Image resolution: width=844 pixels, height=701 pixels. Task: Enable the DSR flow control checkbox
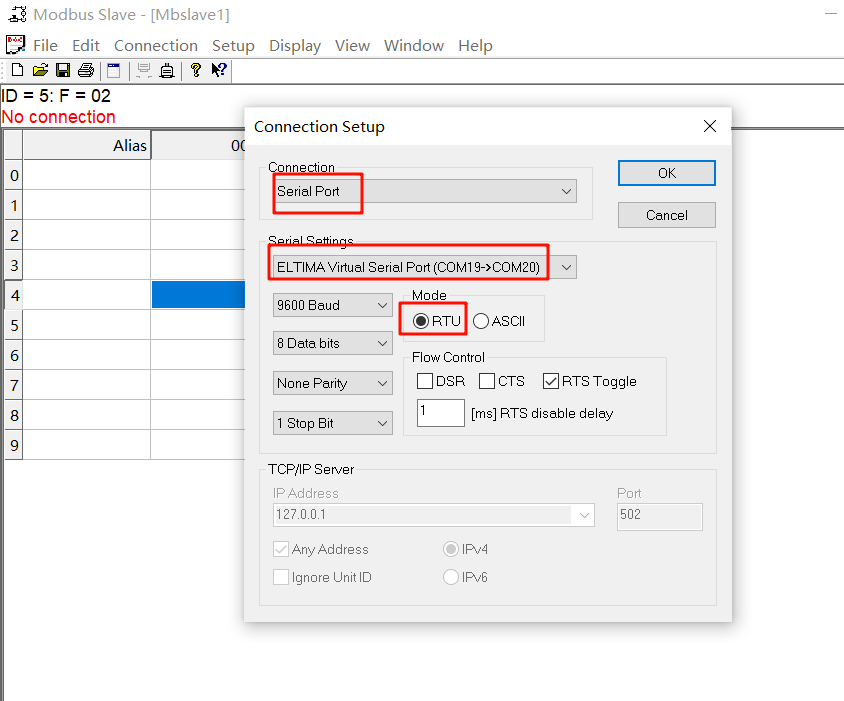(424, 381)
